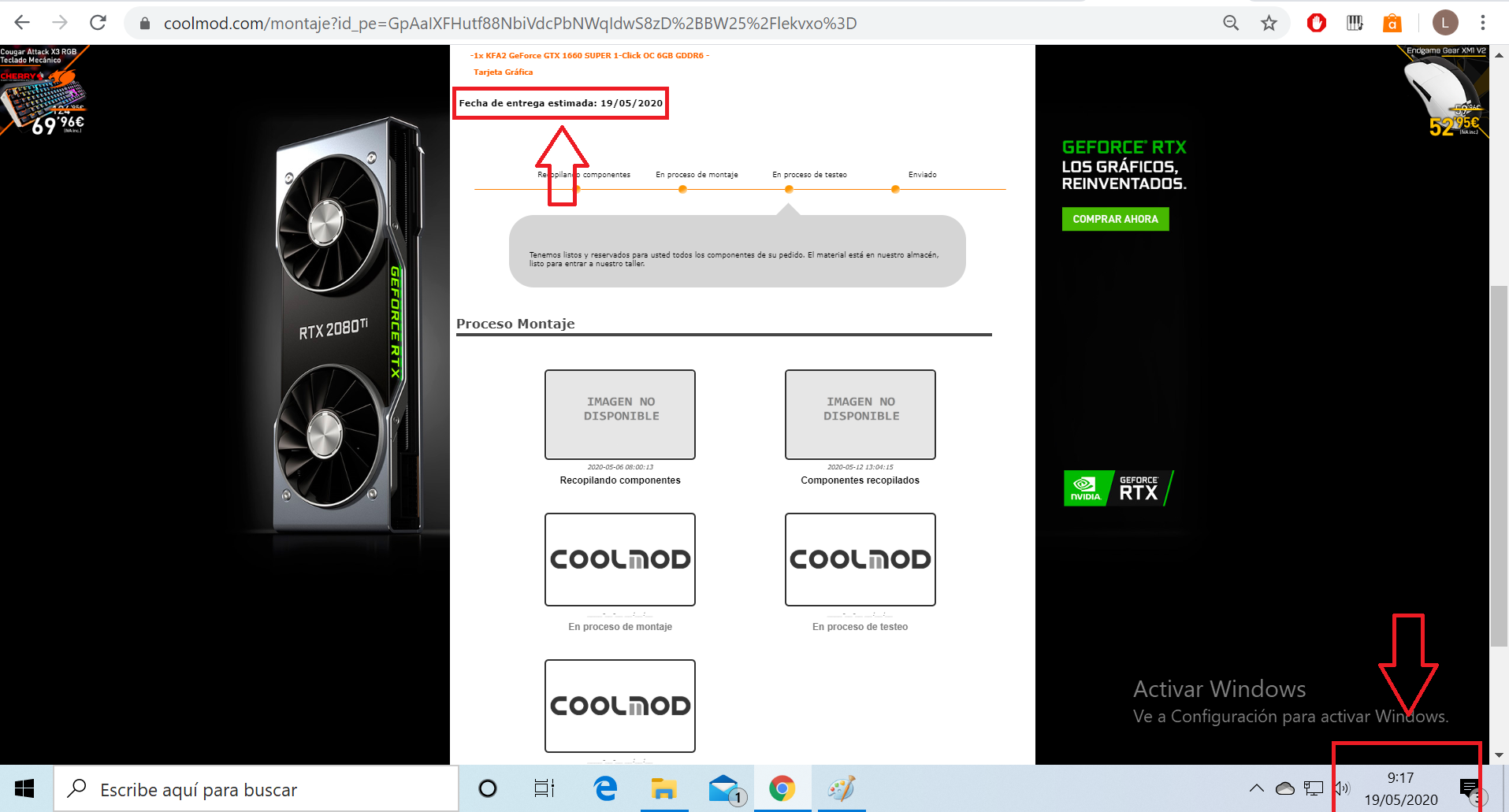The image size is (1509, 812).
Task: Click the 2020-05-12 13:04:15 timestamp
Action: coord(860,467)
